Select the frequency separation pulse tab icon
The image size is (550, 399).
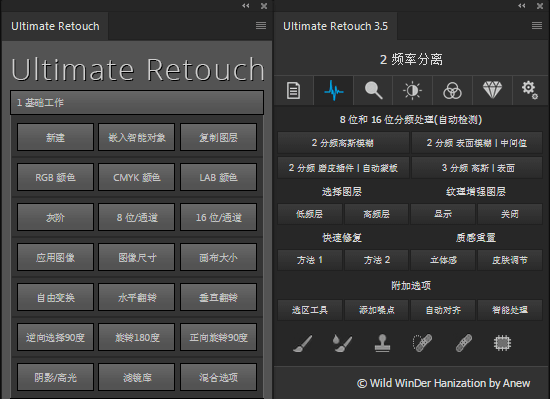click(333, 90)
